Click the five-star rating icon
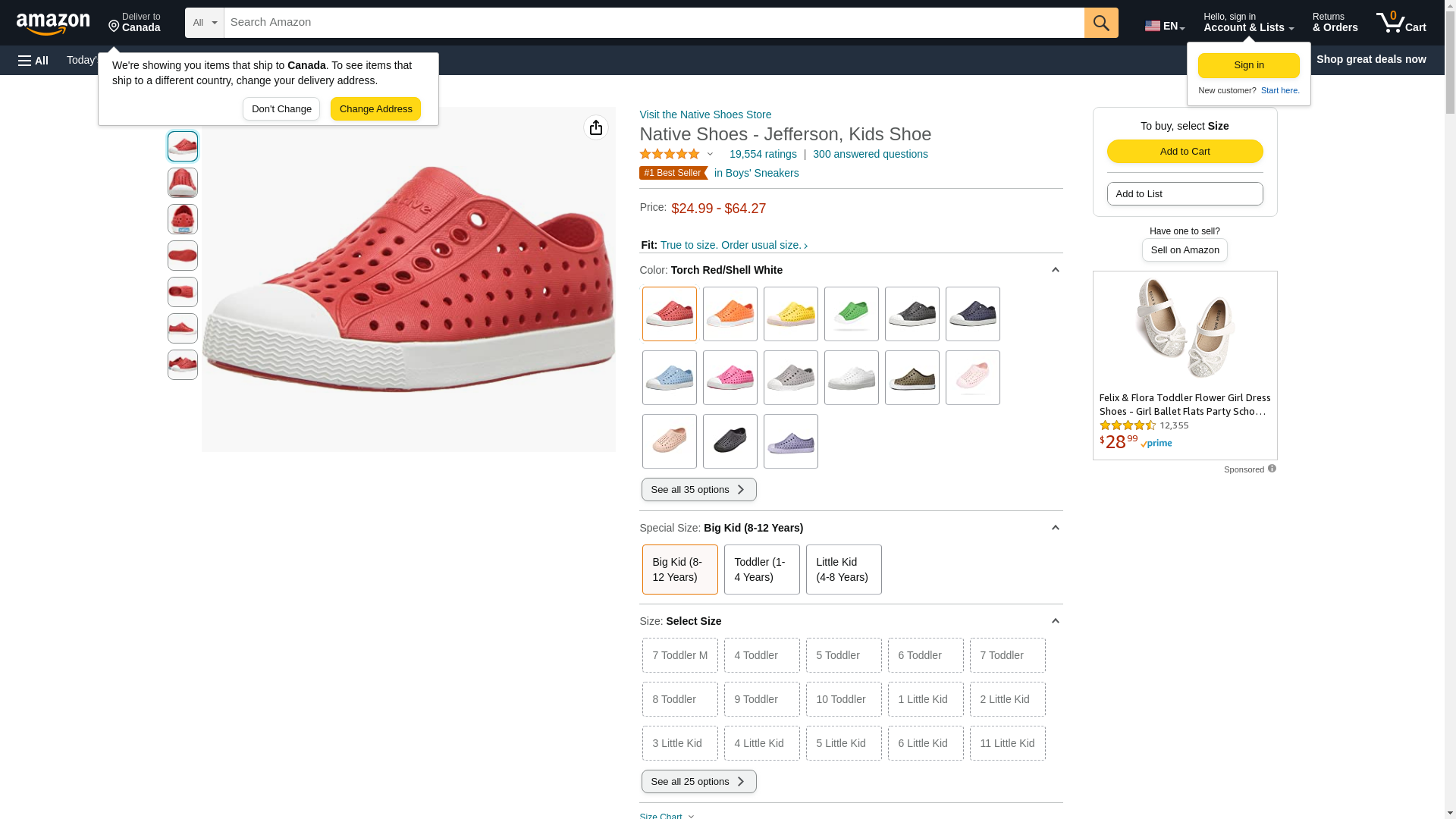 click(x=670, y=154)
